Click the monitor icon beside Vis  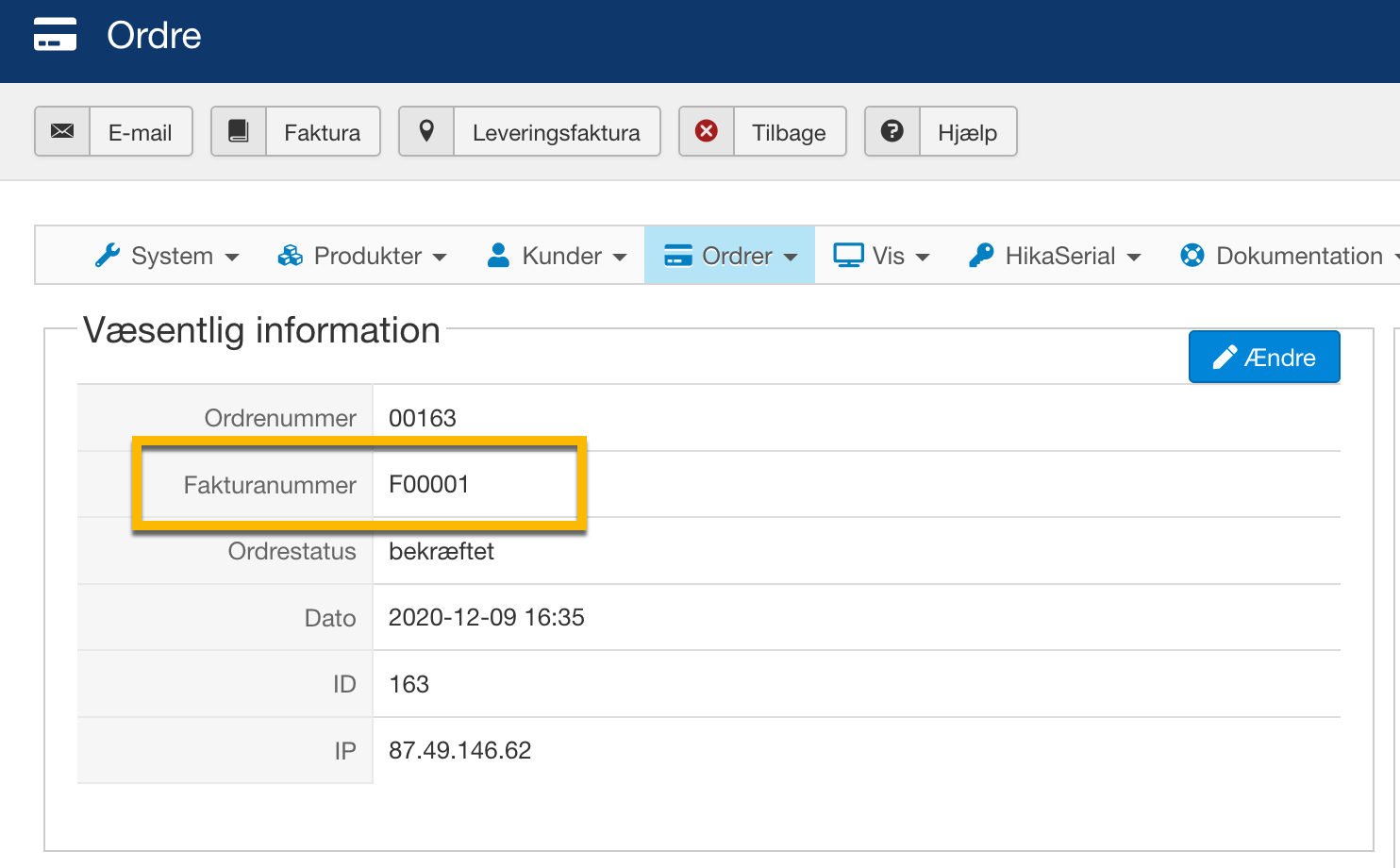pyautogui.click(x=848, y=256)
